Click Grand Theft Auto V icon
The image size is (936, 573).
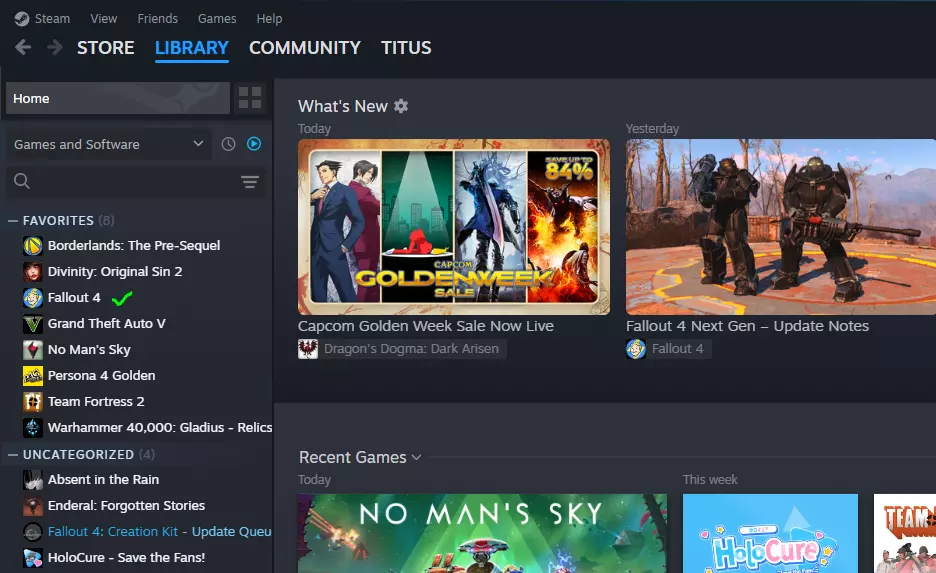point(33,324)
